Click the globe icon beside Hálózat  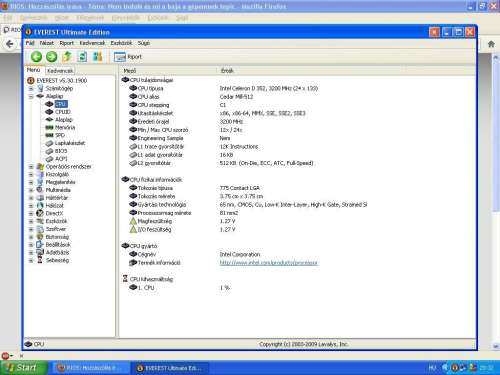point(40,206)
